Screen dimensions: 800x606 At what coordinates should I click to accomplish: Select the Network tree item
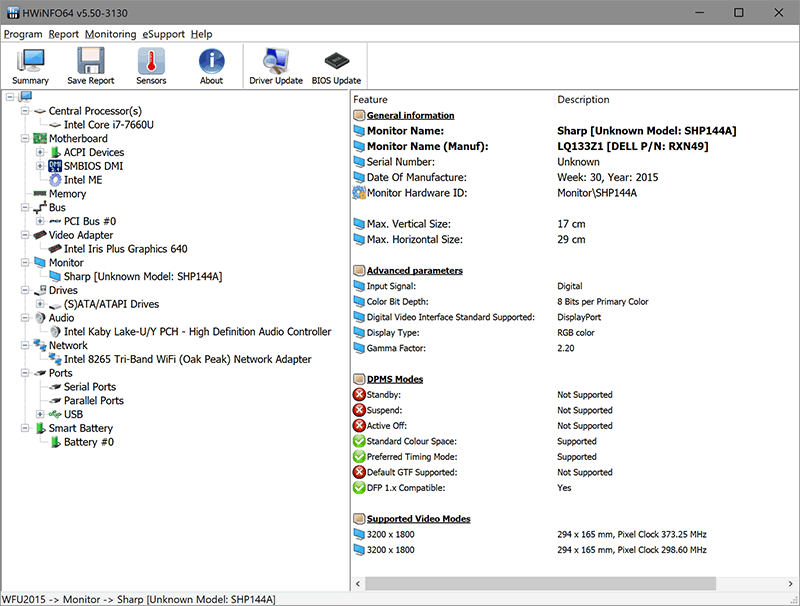click(68, 345)
